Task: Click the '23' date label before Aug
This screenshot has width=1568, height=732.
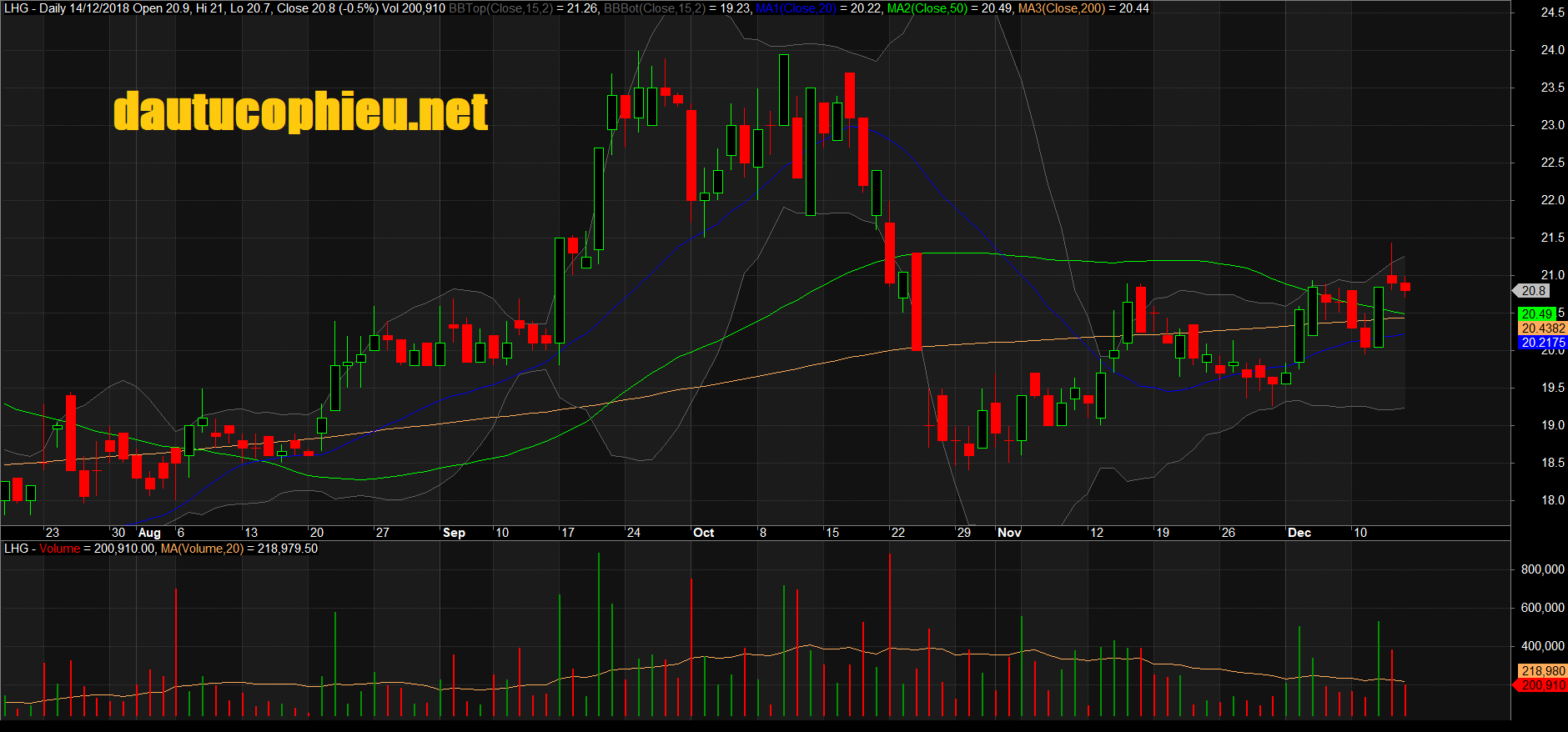Action: pyautogui.click(x=53, y=533)
